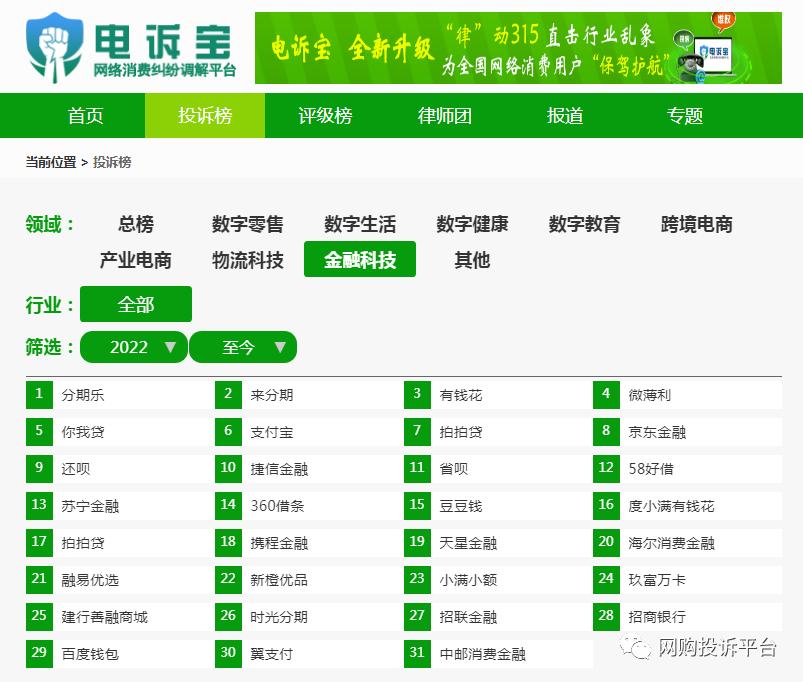This screenshot has height=682, width=803.
Task: Switch to the 评级榜 navigation tab
Action: point(324,116)
